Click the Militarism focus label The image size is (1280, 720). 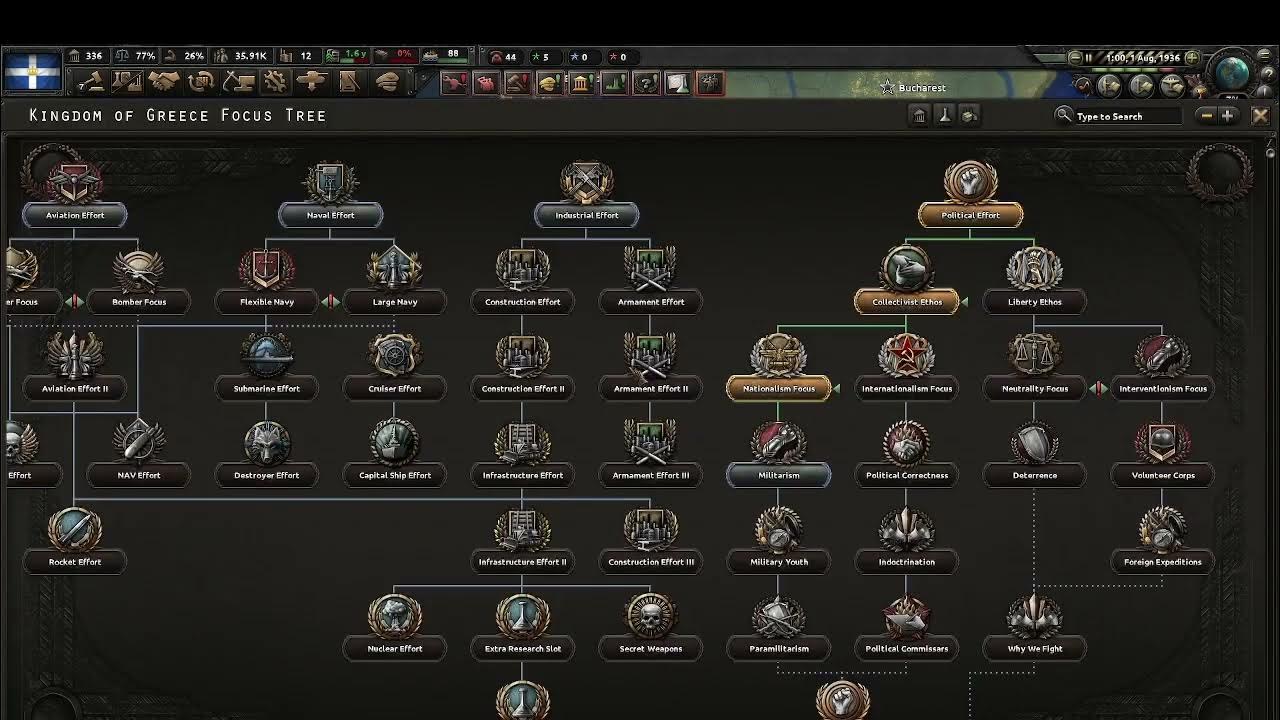(x=778, y=476)
